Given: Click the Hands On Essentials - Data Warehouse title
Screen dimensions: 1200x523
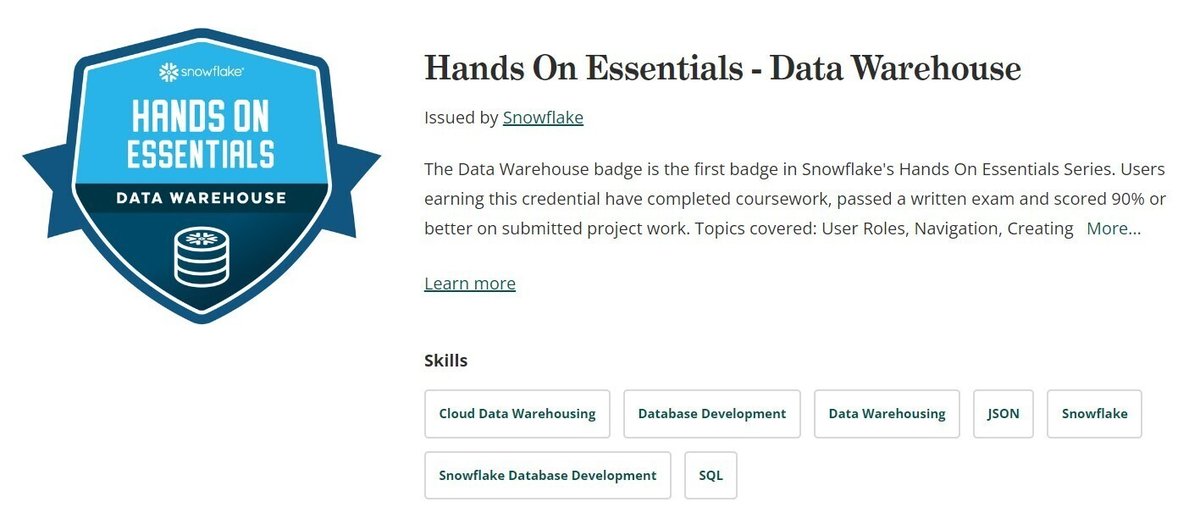Looking at the screenshot, I should click(x=723, y=68).
